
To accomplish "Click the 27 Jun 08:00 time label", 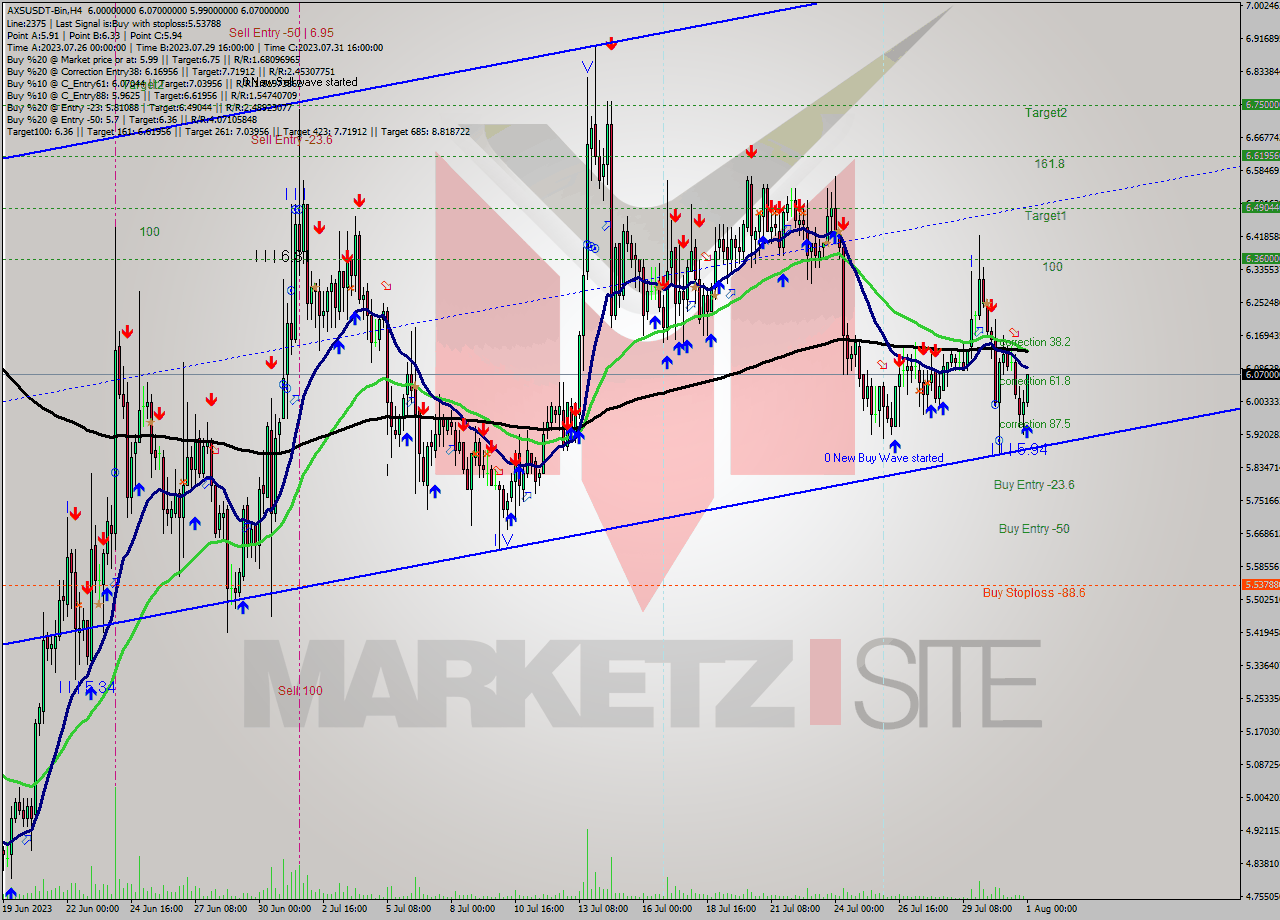I will [219, 909].
